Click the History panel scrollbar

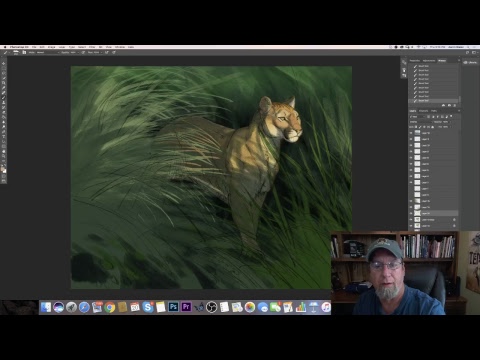[460, 99]
